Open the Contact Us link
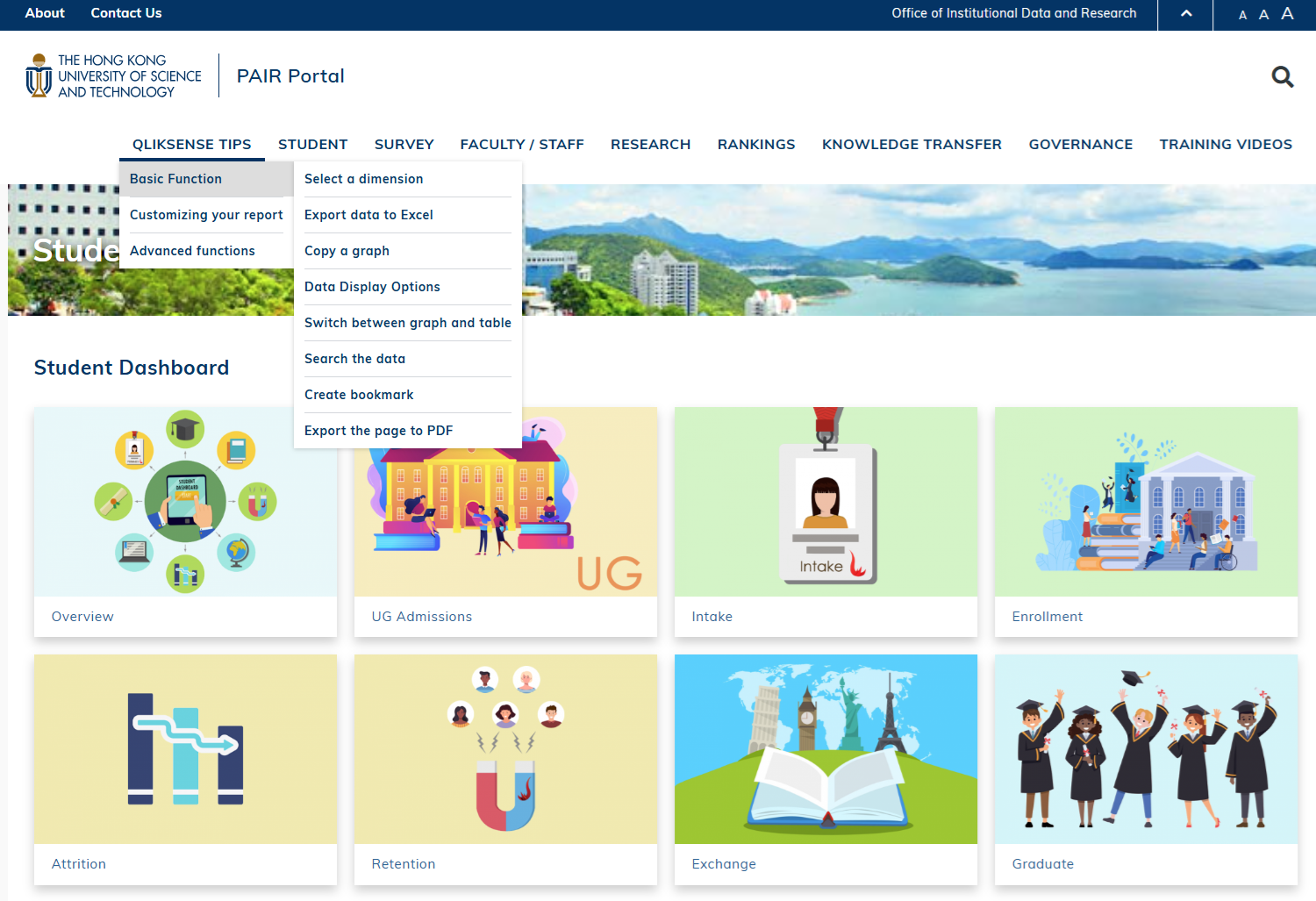This screenshot has height=901, width=1316. [x=126, y=13]
